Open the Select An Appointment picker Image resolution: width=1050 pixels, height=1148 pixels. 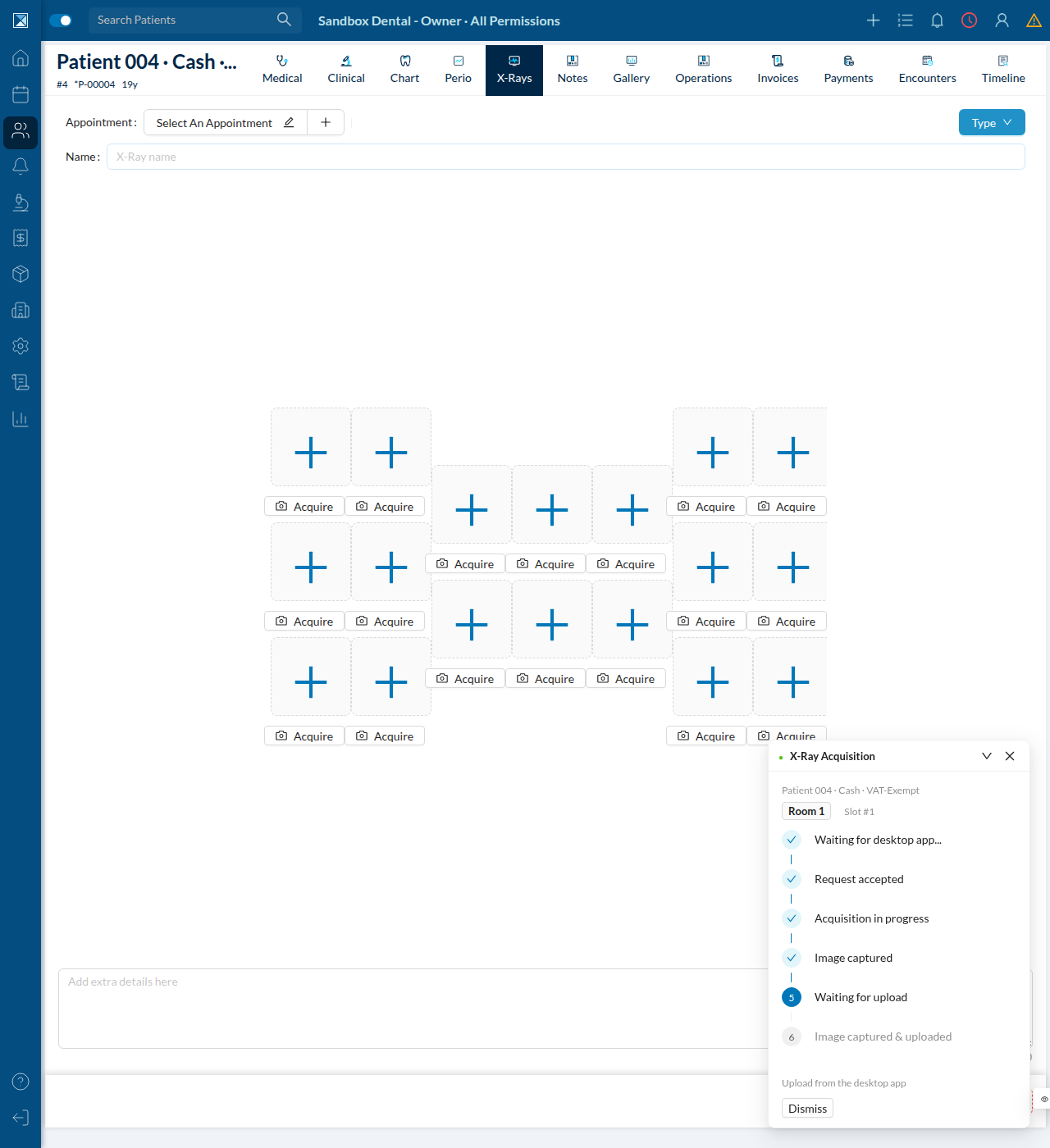pos(226,122)
